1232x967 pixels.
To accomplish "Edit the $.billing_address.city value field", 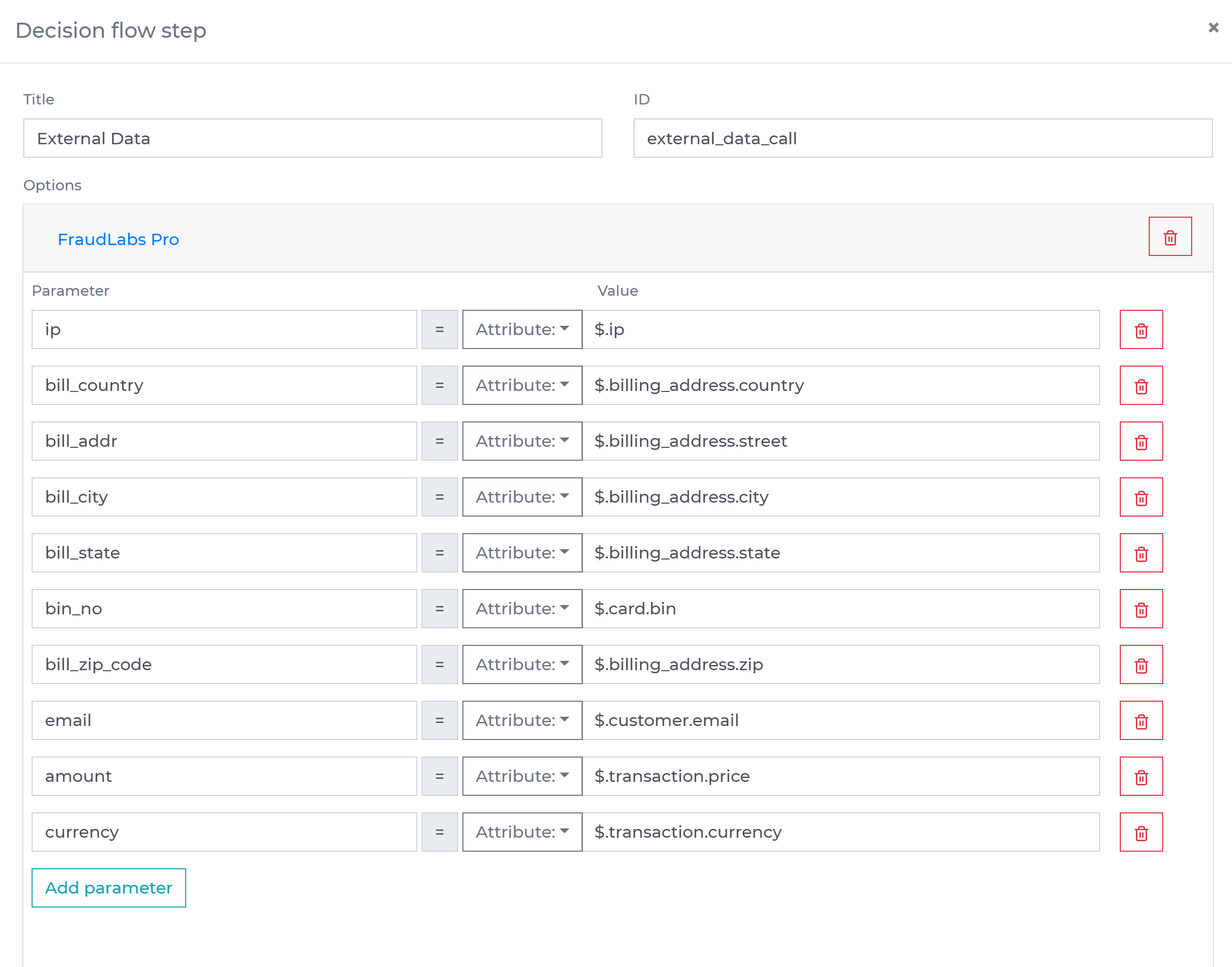I will click(x=841, y=497).
